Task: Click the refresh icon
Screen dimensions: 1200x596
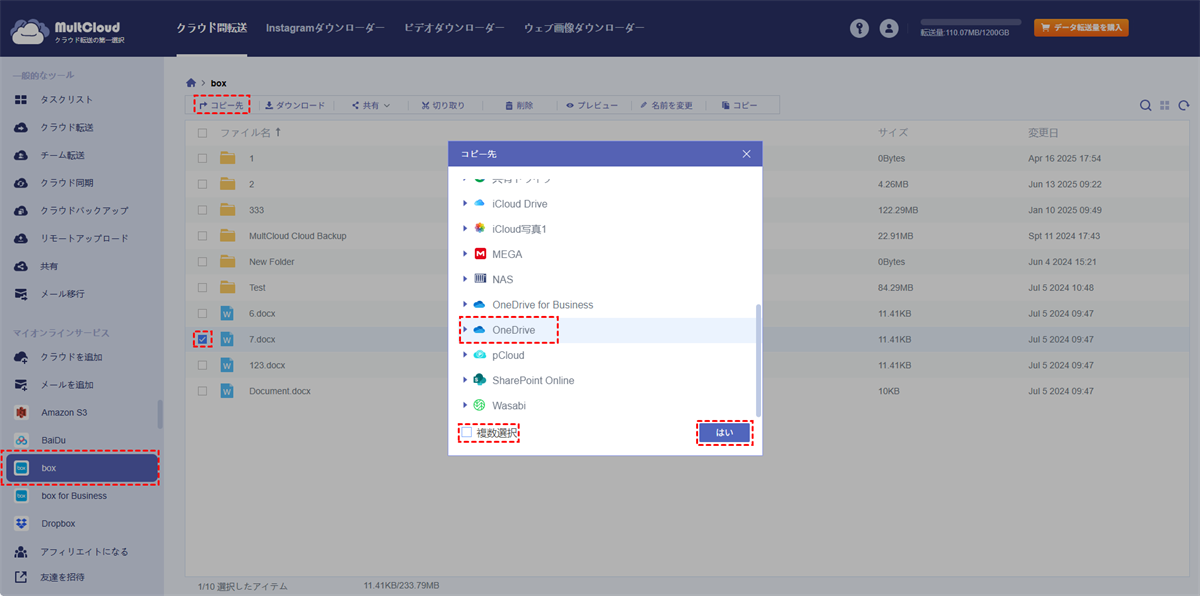Action: [x=1184, y=105]
